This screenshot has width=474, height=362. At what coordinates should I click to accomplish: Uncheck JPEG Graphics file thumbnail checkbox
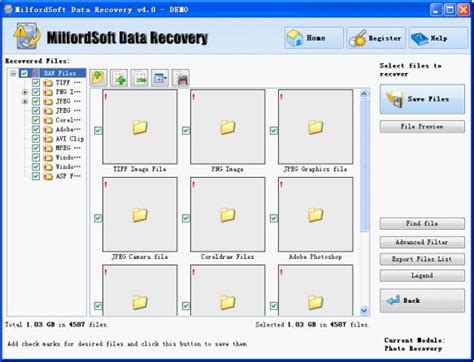(x=274, y=130)
